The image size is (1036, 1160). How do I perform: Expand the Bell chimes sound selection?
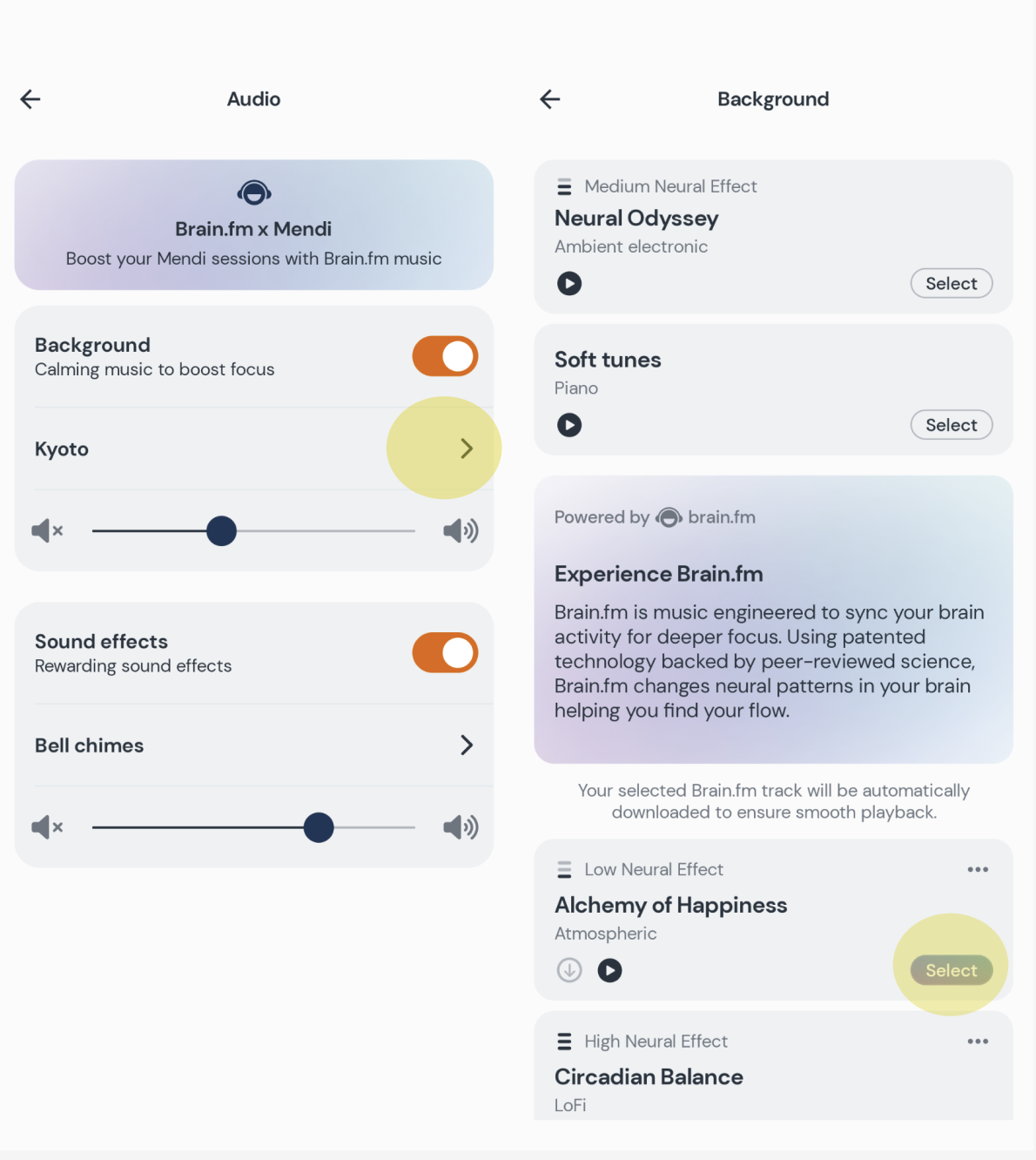[x=466, y=745]
